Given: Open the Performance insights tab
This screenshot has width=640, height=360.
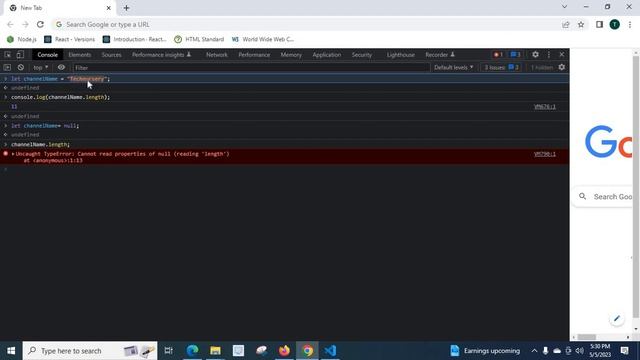Looking at the screenshot, I should 161,55.
